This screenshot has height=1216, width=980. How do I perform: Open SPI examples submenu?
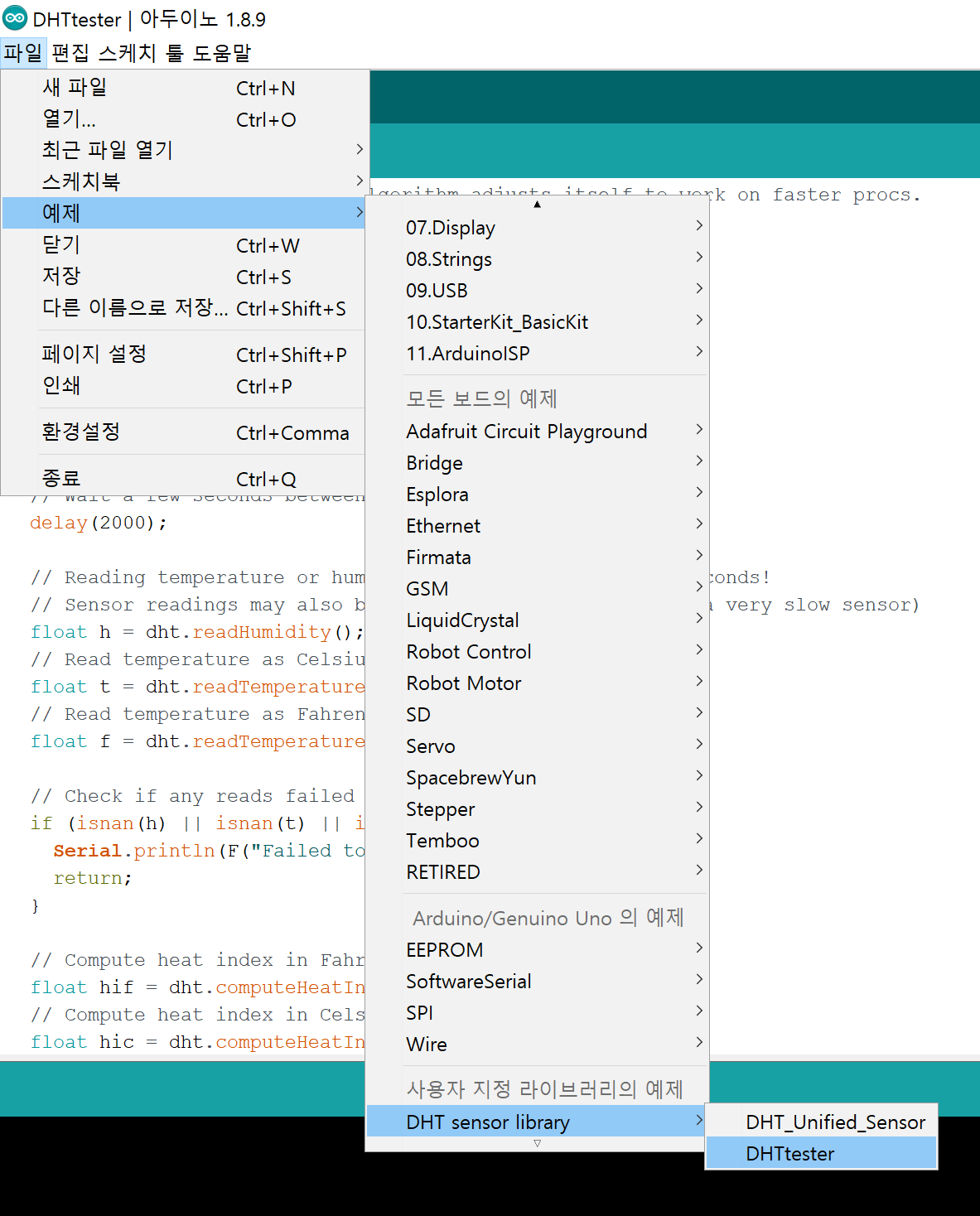point(537,1012)
